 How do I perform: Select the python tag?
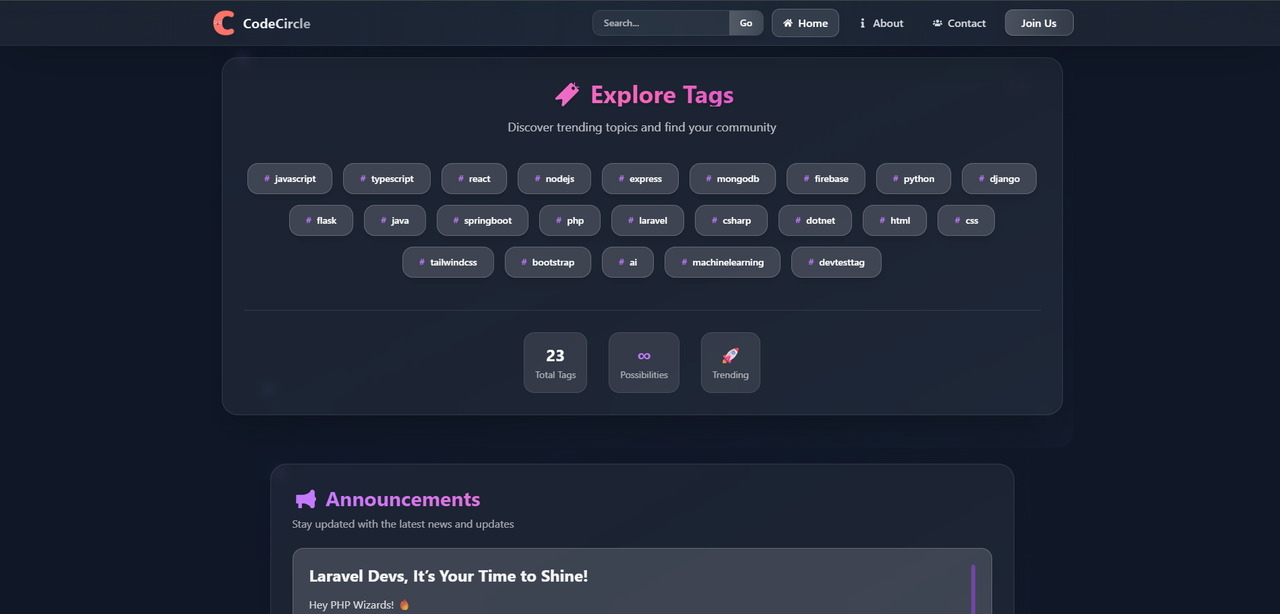pos(913,179)
